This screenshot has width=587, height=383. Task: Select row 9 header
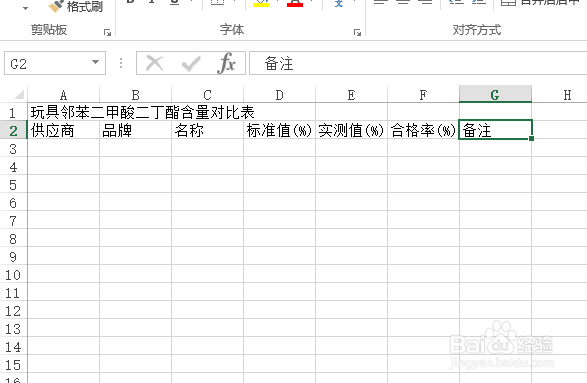[13, 256]
